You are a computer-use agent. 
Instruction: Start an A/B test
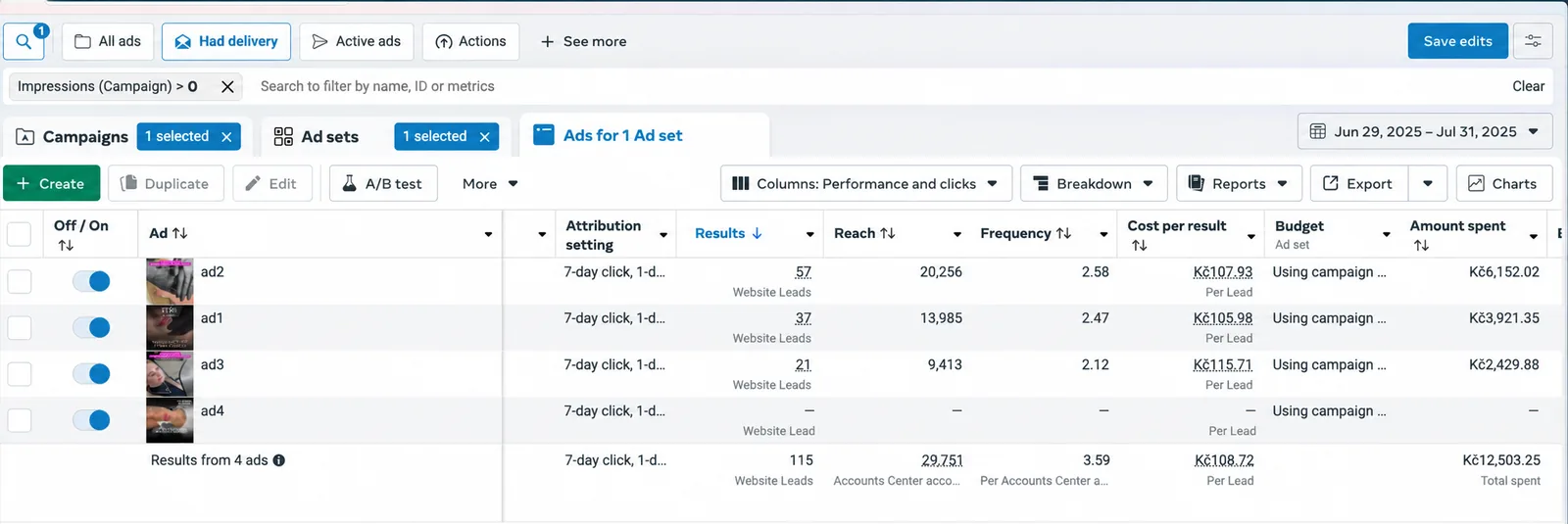pos(383,183)
